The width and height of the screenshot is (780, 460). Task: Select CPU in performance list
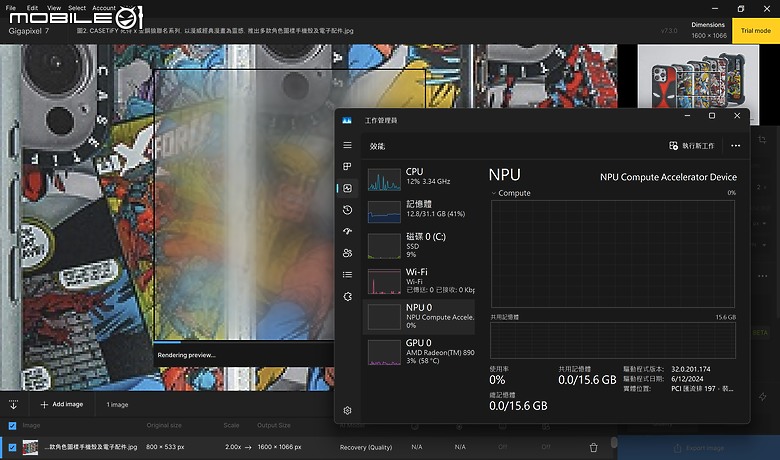pyautogui.click(x=419, y=179)
